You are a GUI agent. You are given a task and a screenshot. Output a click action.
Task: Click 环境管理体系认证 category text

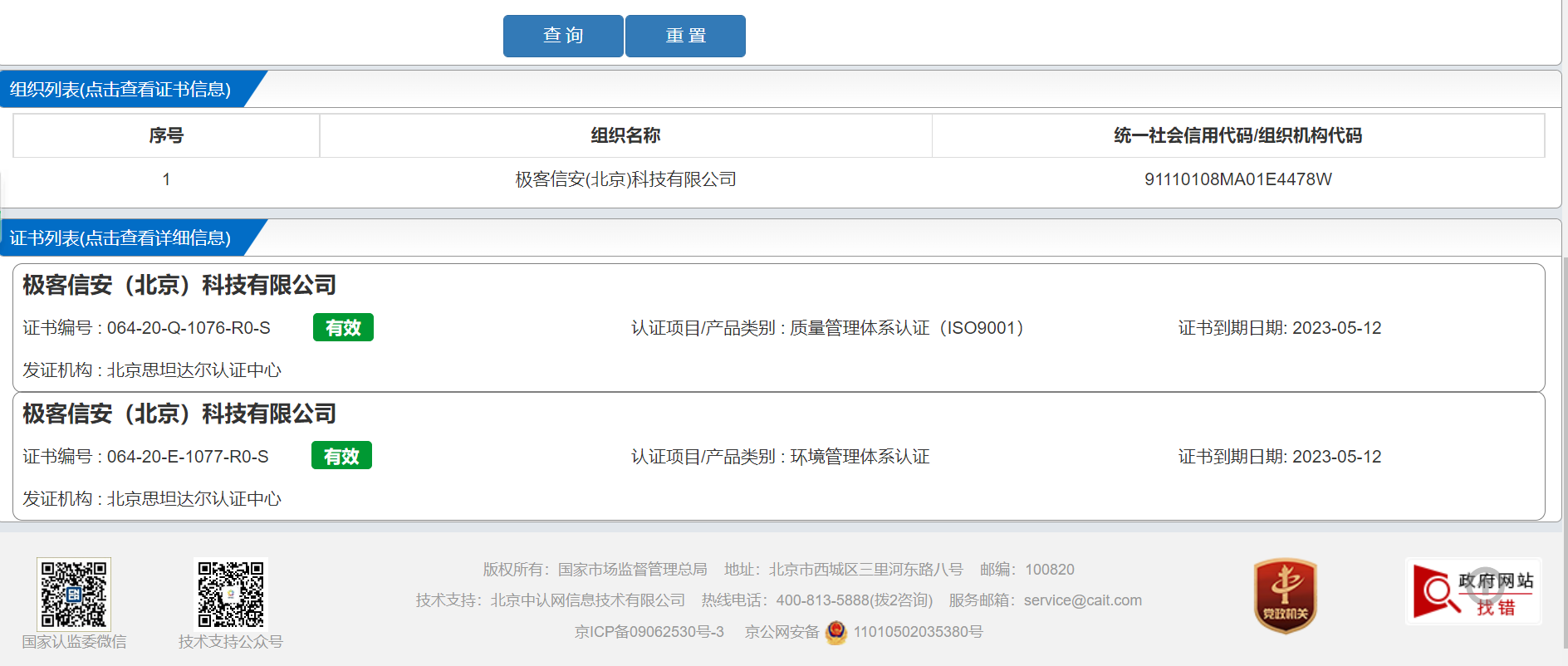pyautogui.click(x=860, y=457)
